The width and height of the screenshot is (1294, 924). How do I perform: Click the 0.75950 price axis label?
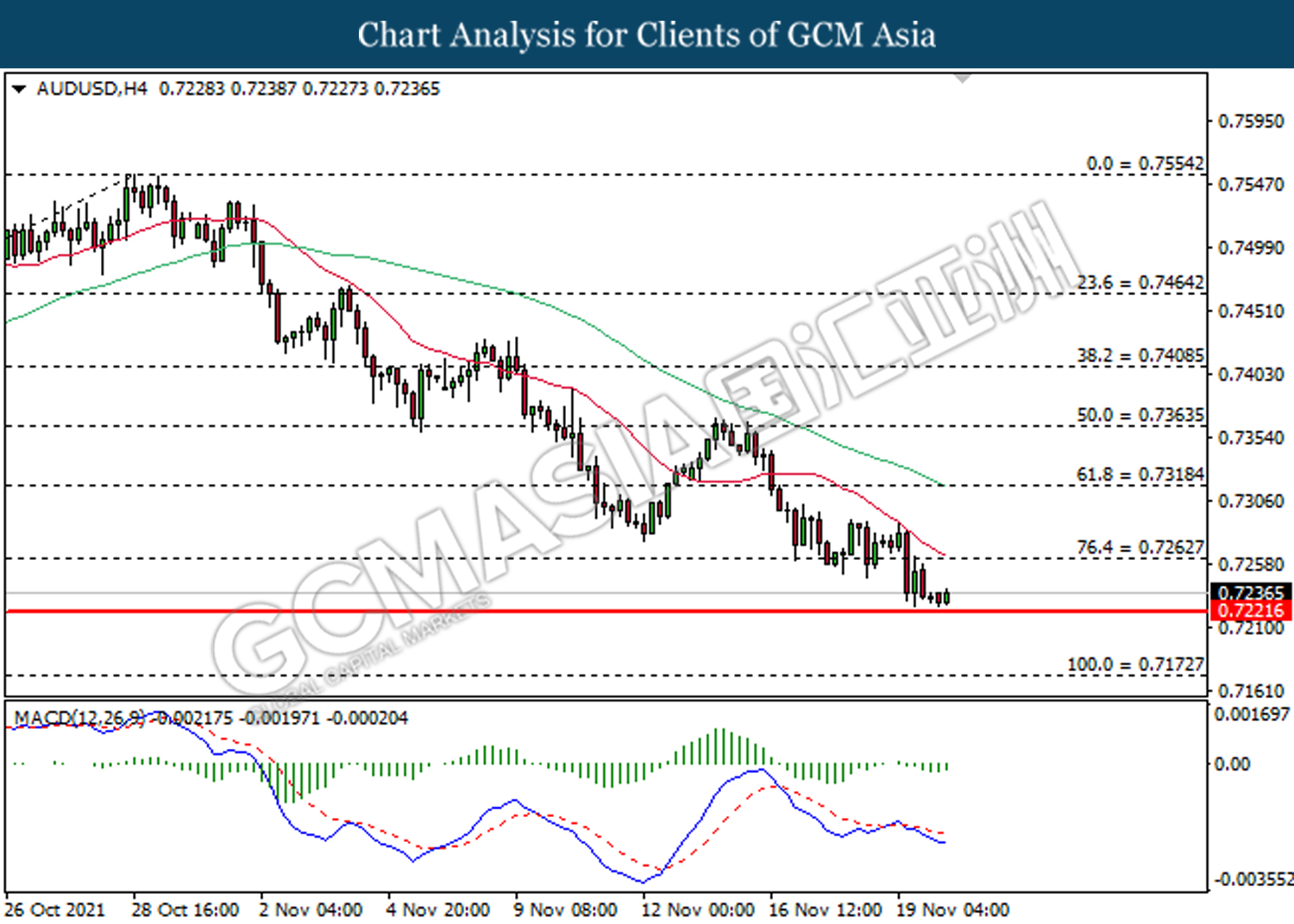1250,122
